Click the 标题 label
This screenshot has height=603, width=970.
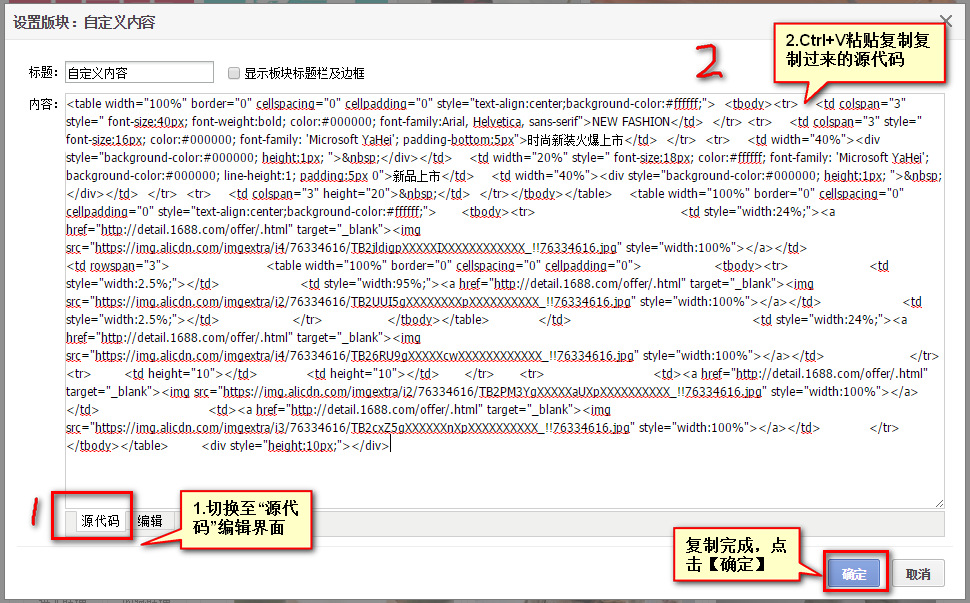click(x=43, y=72)
